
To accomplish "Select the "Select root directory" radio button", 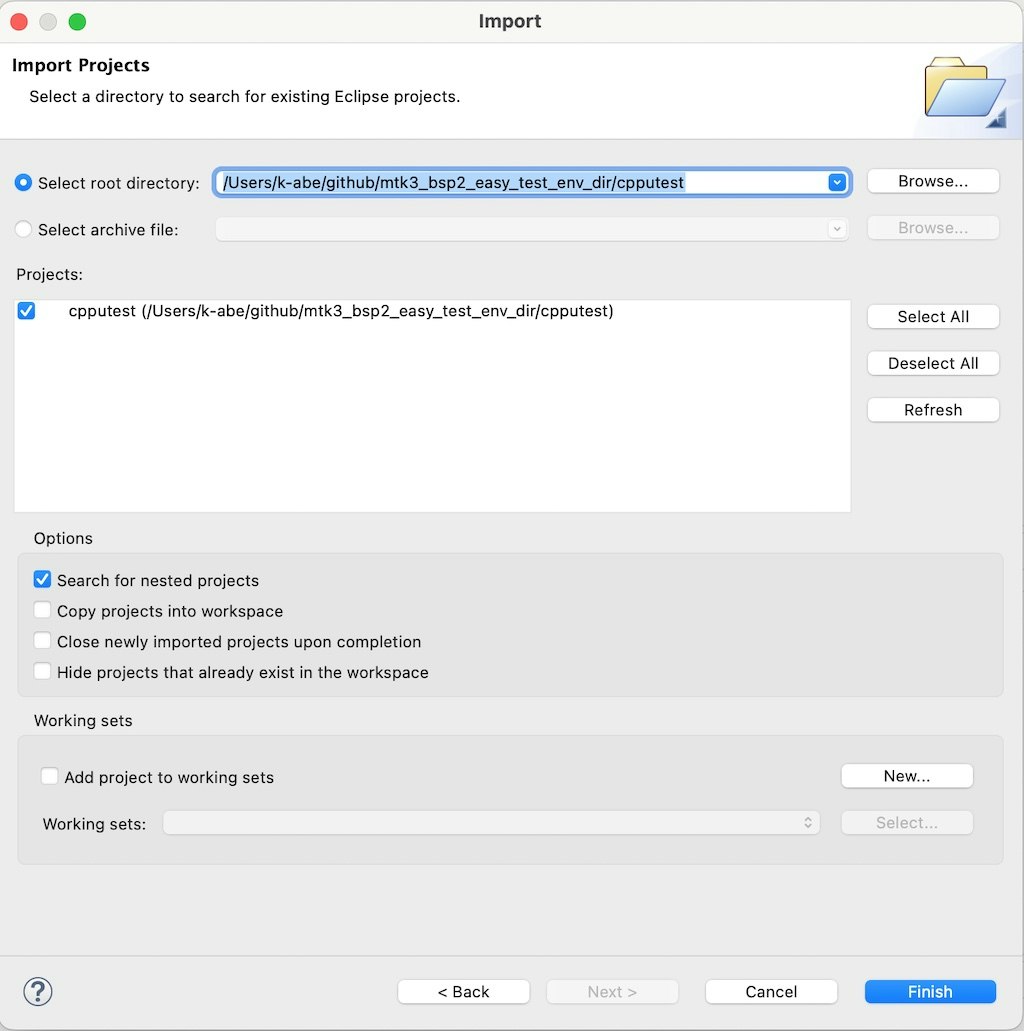I will click(x=24, y=183).
